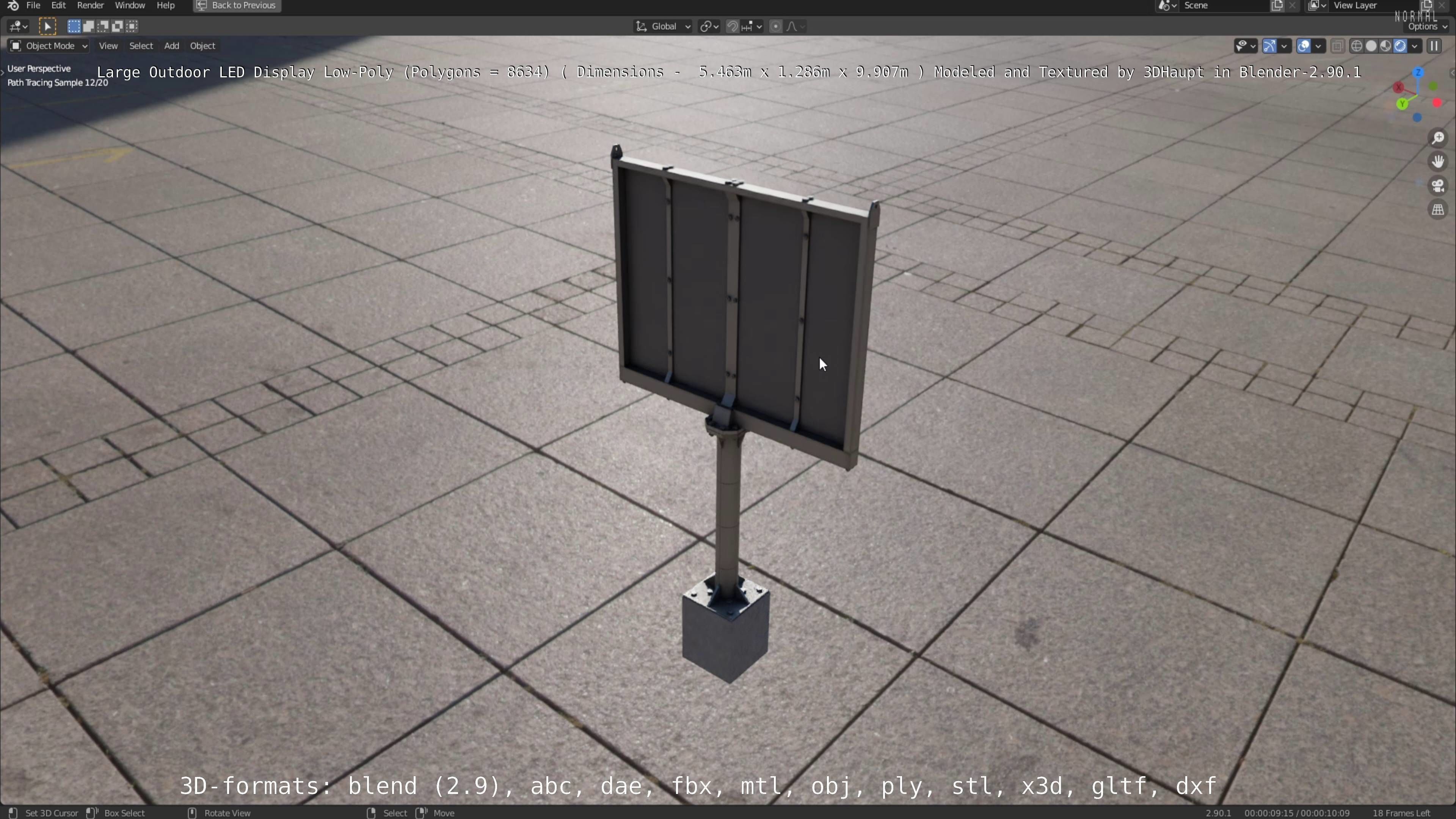Click the '18 Frames Left' status text
1456x819 pixels.
point(1401,813)
